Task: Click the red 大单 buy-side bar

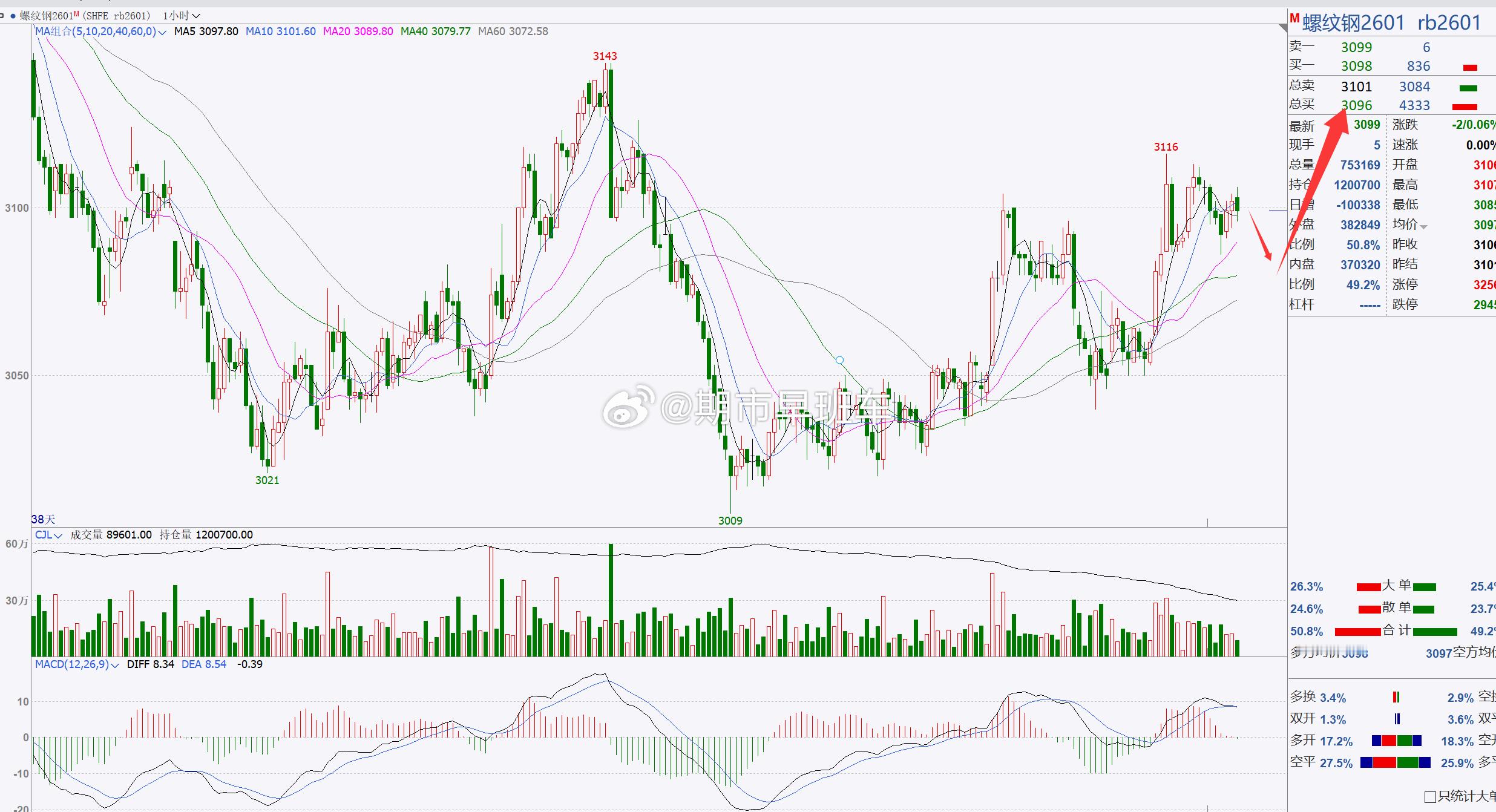Action: point(1368,587)
